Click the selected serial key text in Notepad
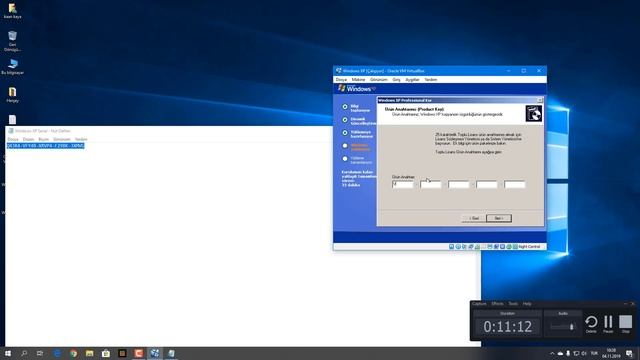 pos(45,146)
